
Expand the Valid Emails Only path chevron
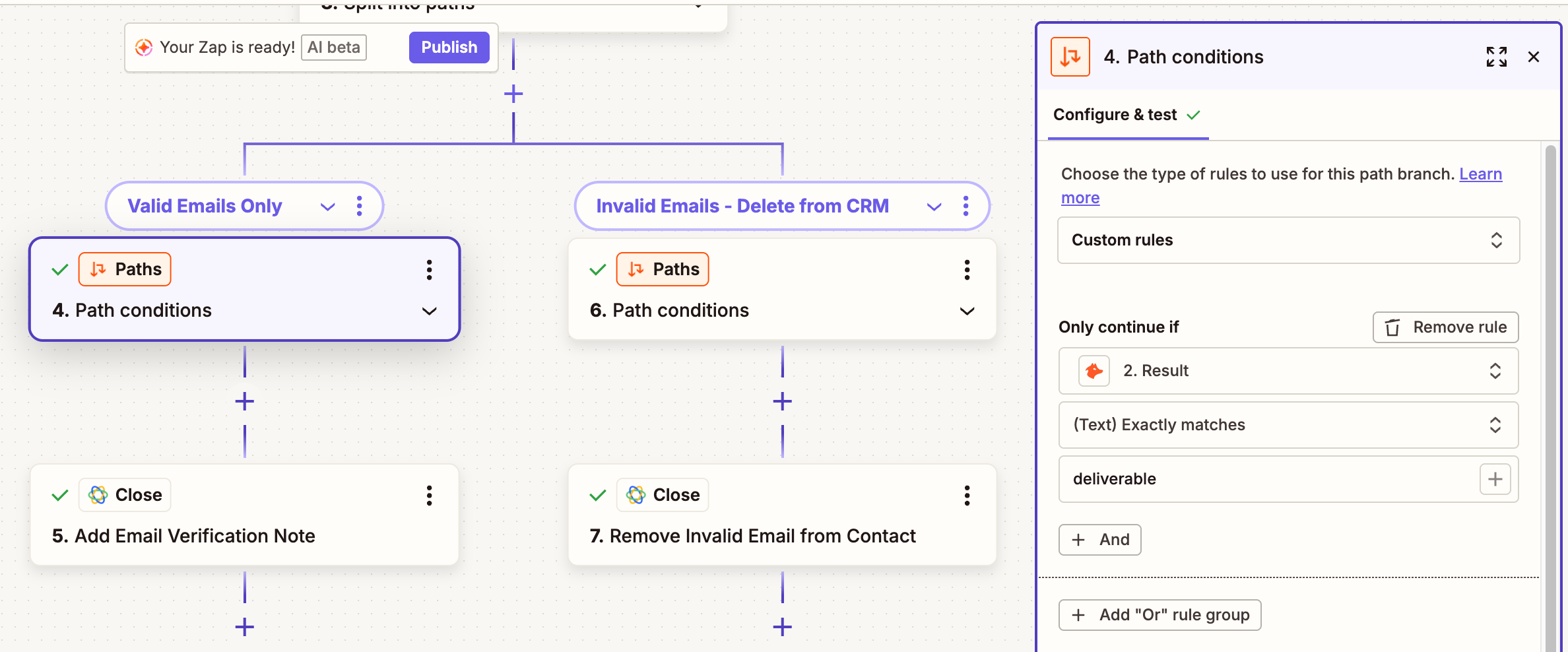tap(328, 207)
